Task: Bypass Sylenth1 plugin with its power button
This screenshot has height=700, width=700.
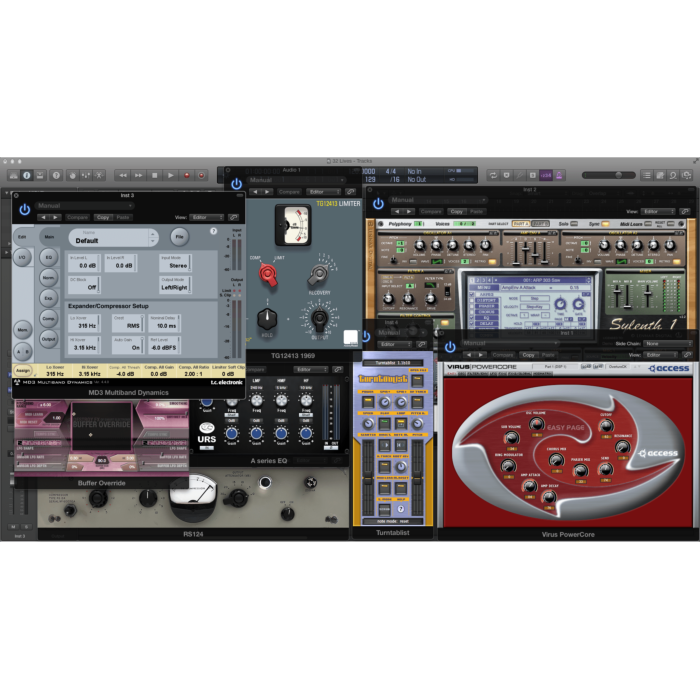Action: (378, 204)
